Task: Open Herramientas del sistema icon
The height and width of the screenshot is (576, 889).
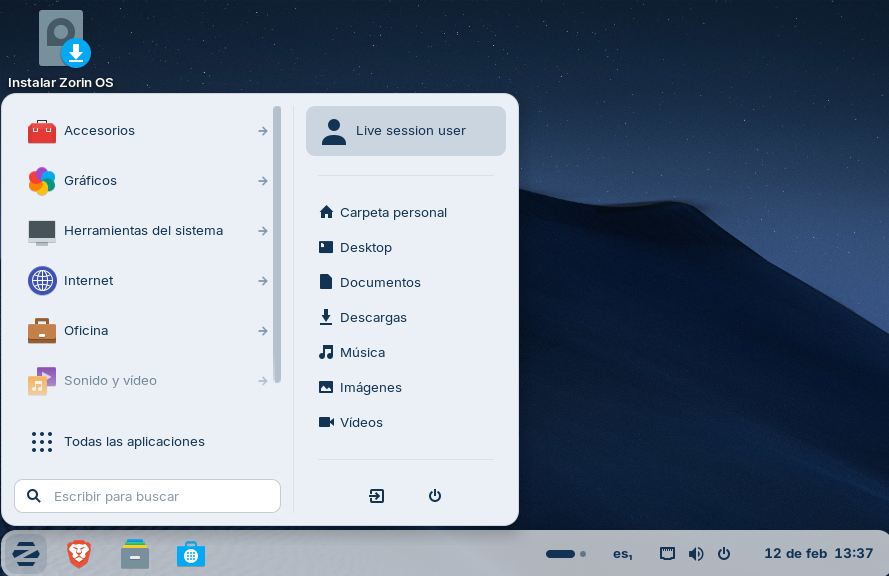Action: click(42, 231)
